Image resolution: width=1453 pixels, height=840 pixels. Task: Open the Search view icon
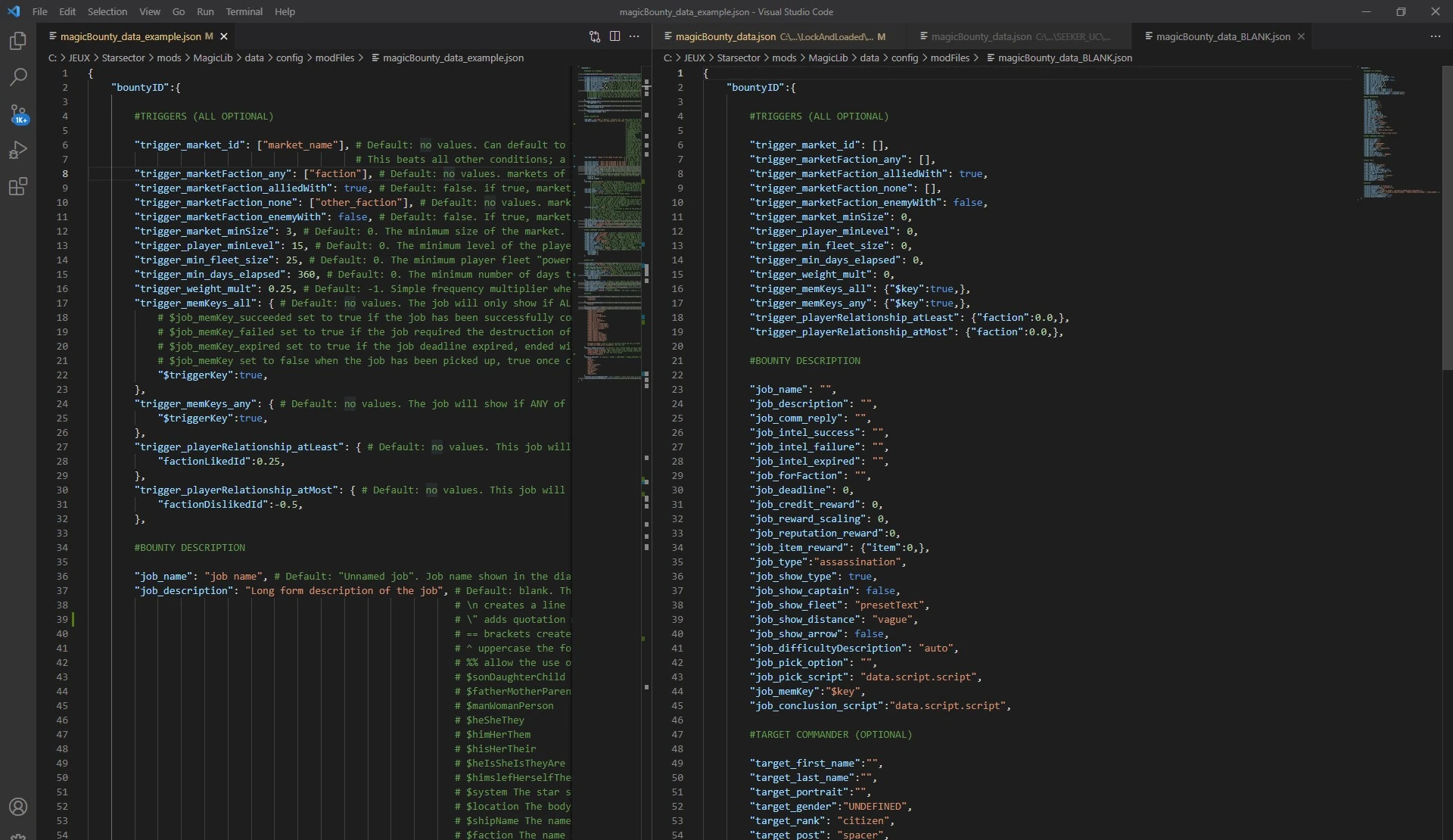point(18,77)
